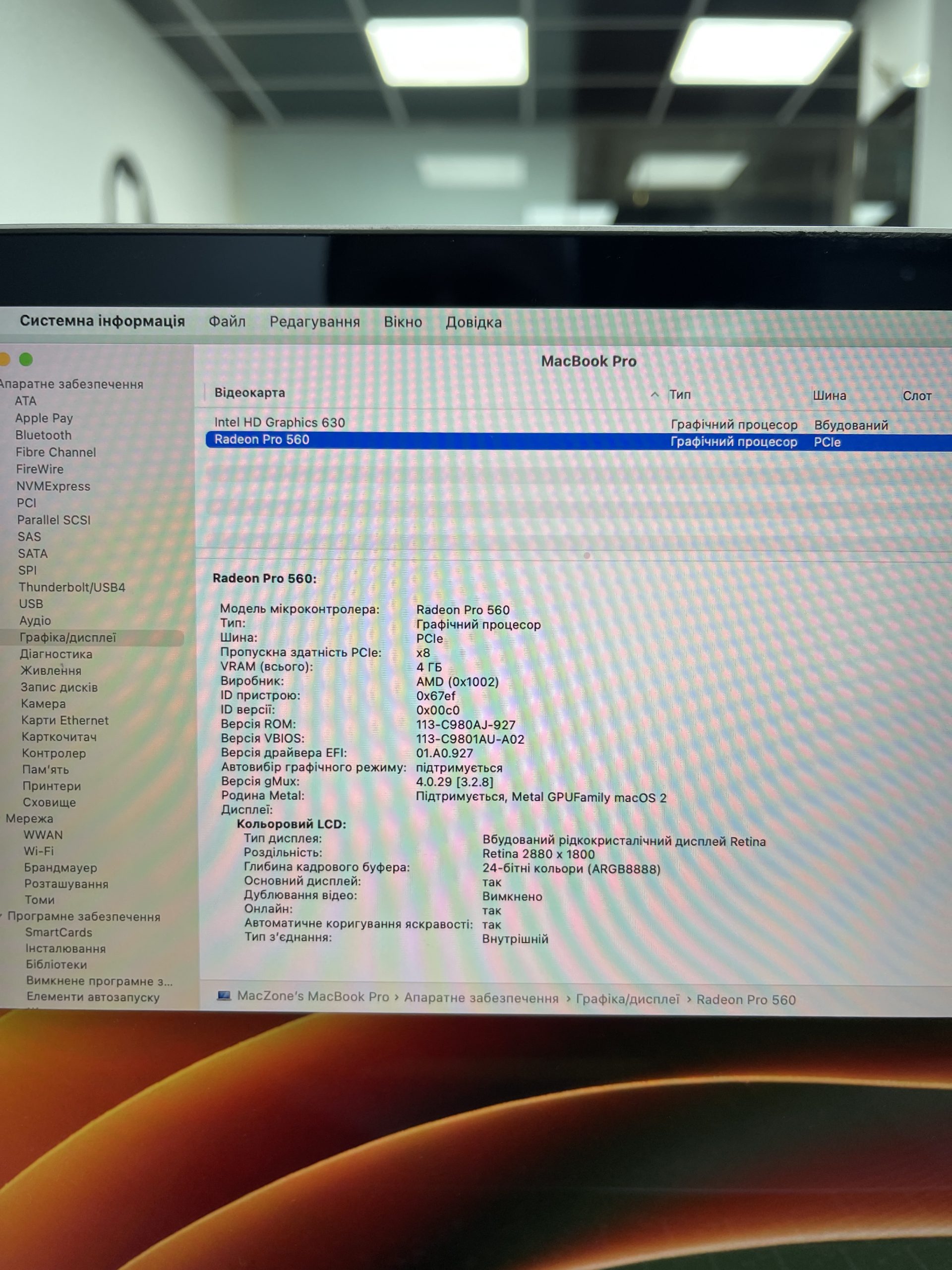Image resolution: width=952 pixels, height=1270 pixels.
Task: Select Пам'ять in the sidebar
Action: pyautogui.click(x=46, y=769)
